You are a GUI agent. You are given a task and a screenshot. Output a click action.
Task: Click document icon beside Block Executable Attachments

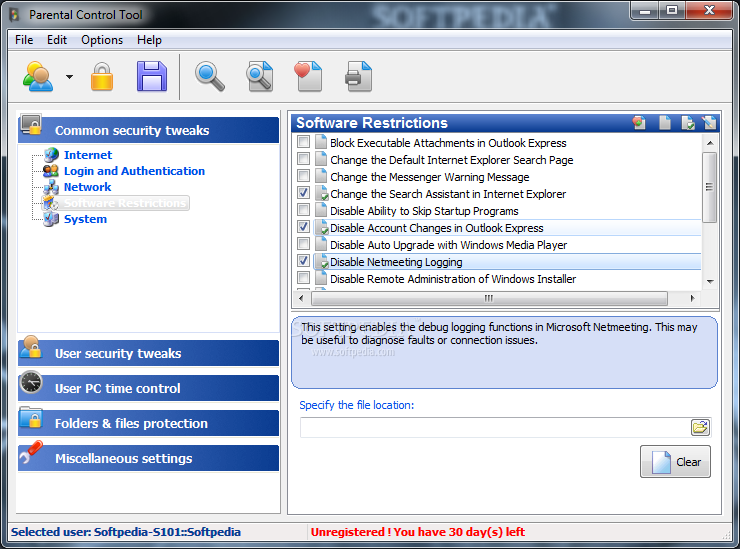321,142
